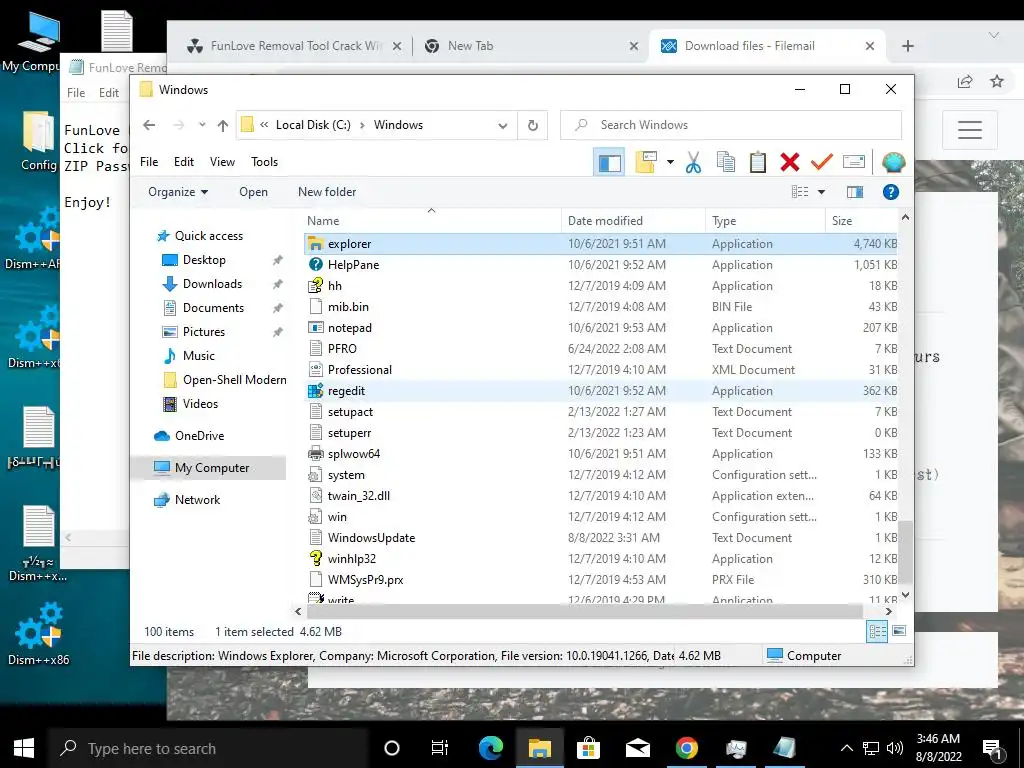Click the navigation pane toggle icon in toolbar
The image size is (1024, 768).
[609, 162]
